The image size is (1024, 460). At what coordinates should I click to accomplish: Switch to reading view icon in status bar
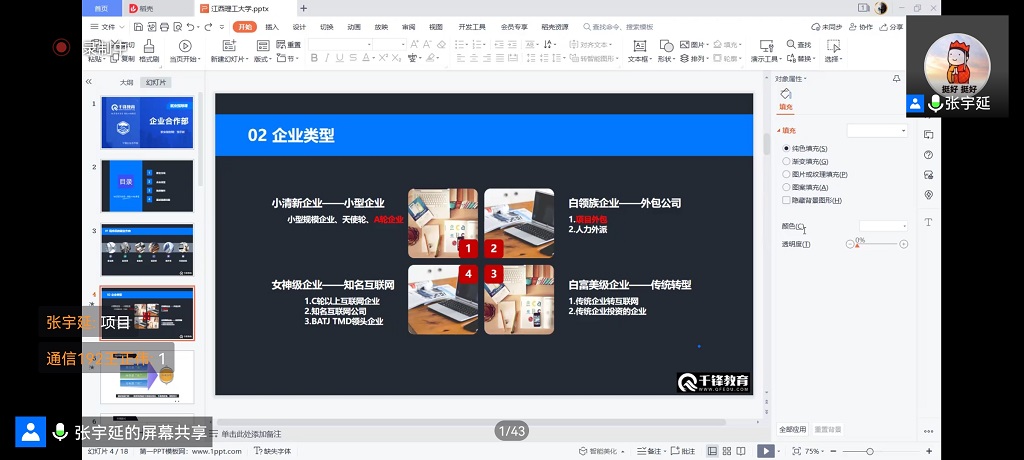pyautogui.click(x=741, y=451)
